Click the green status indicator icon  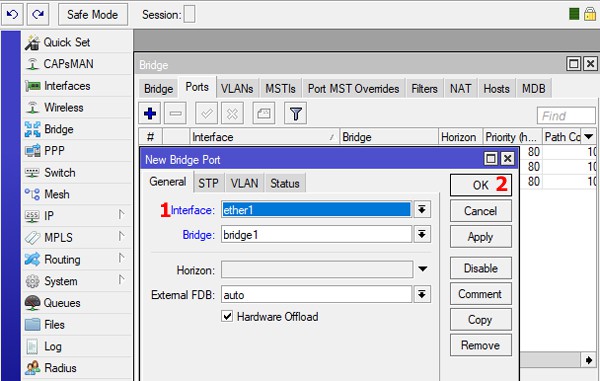(574, 15)
